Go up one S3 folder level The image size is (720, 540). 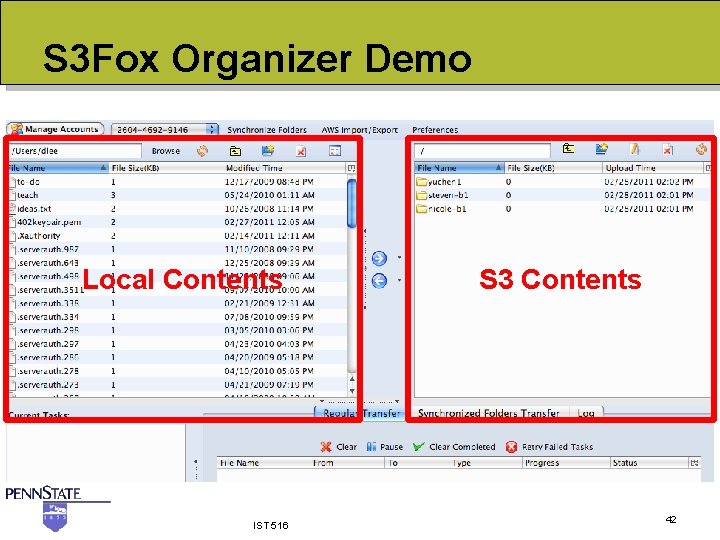coord(568,148)
